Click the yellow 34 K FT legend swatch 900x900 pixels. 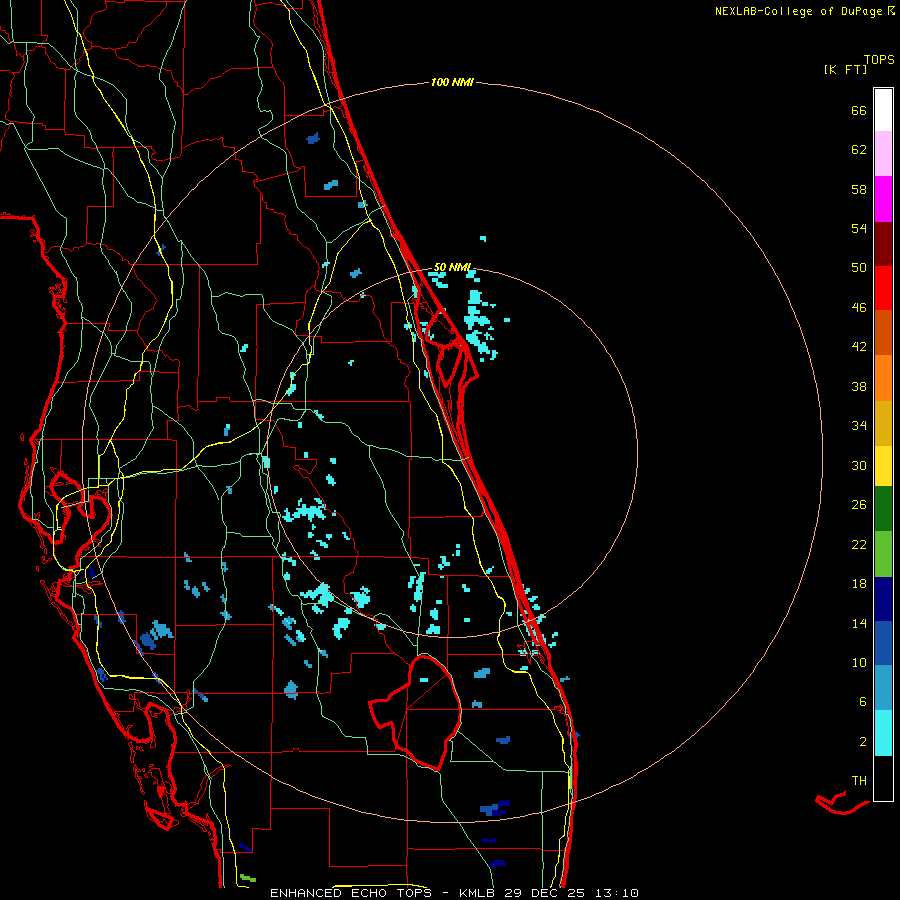[883, 466]
